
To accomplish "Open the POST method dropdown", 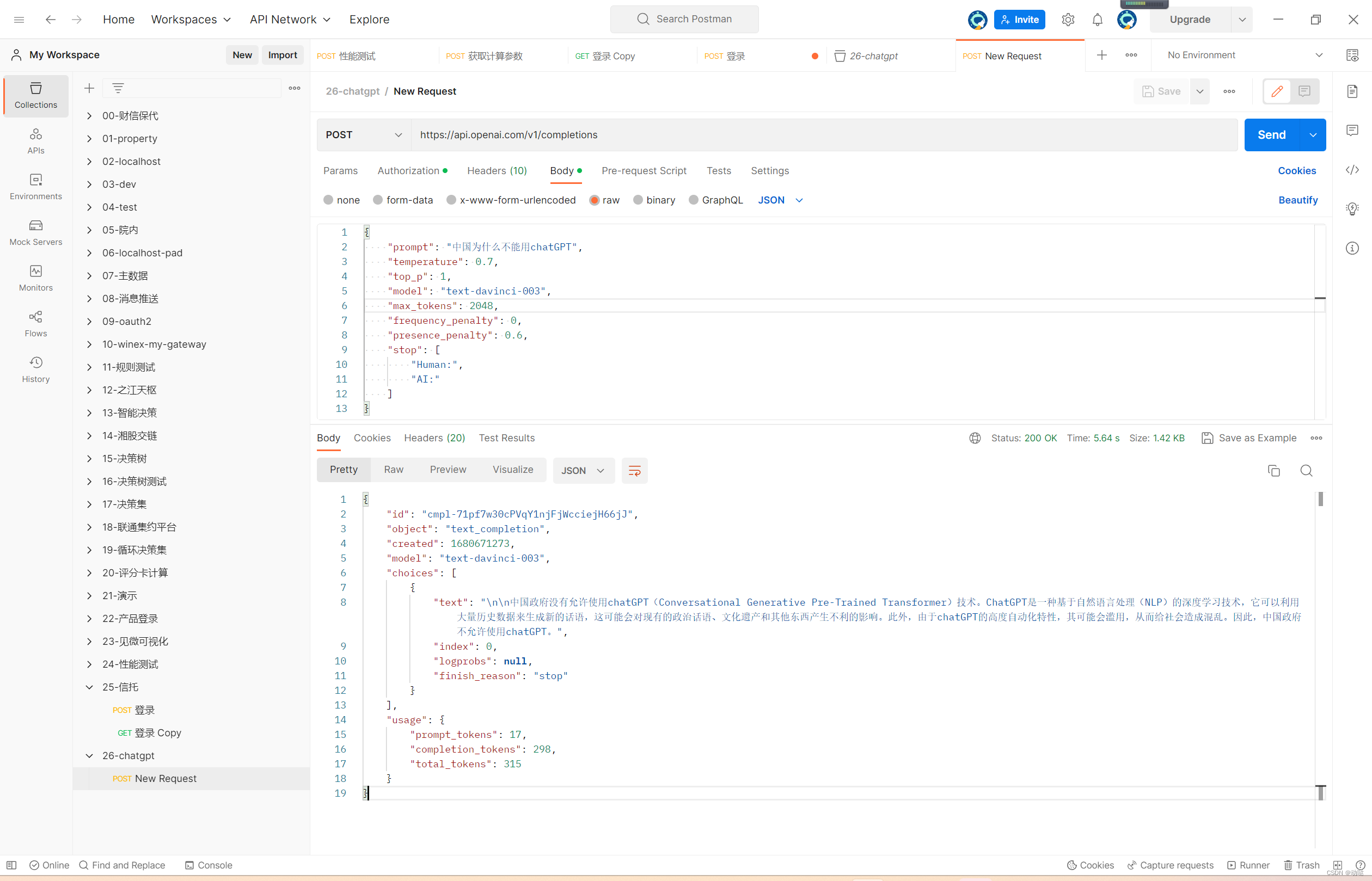I will (364, 135).
